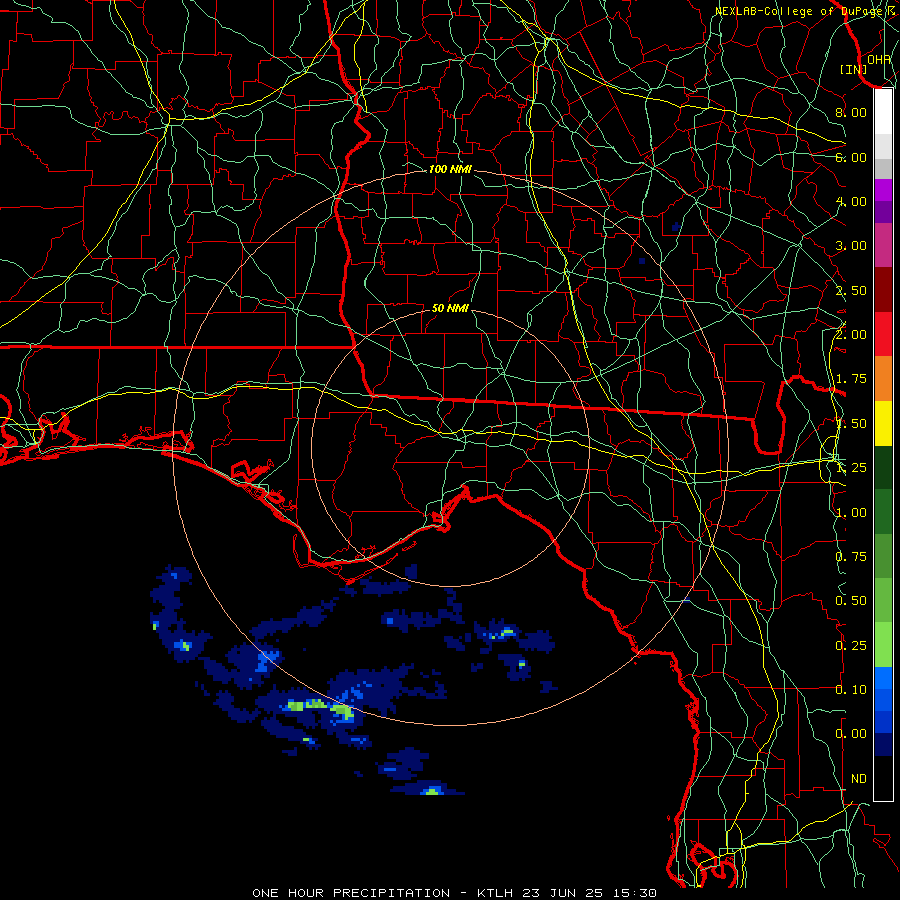
Task: Pick the lime green swatch beside 0.25
Action: coord(883,645)
